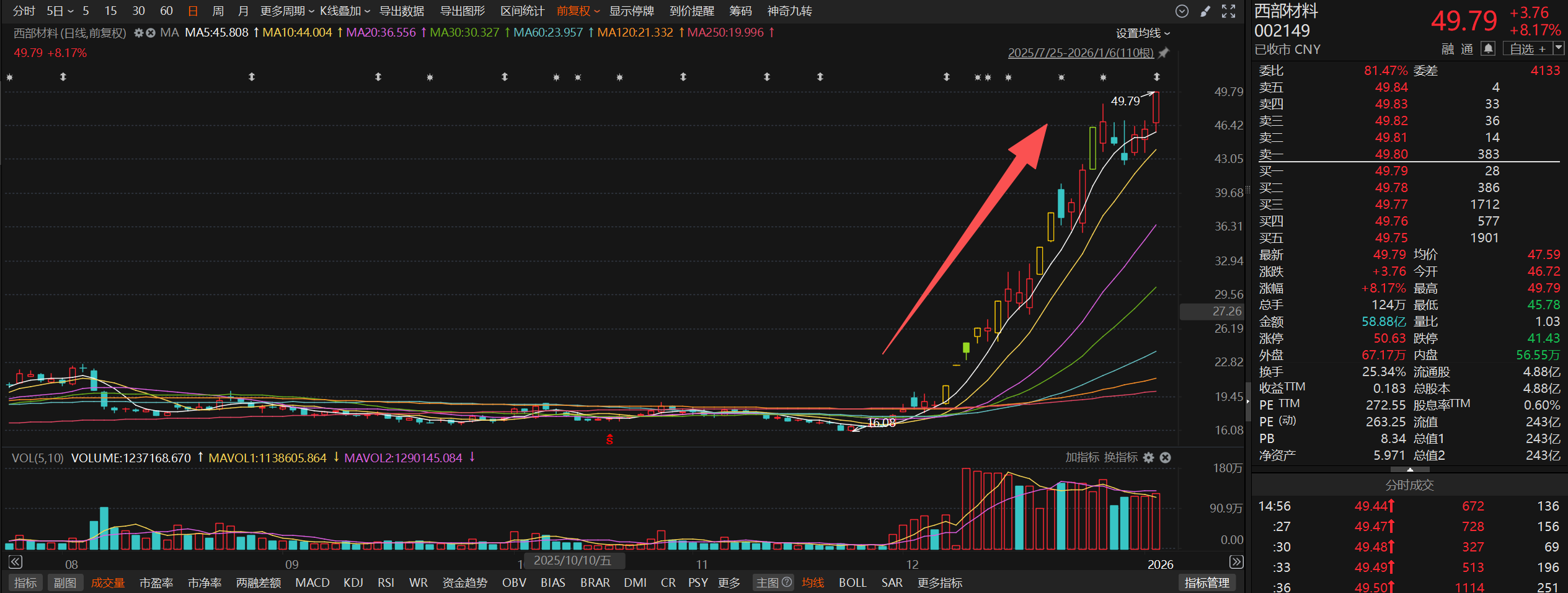1568x593 pixels.
Task: Switch sub-chart to 资金趋势 indicator
Action: (465, 582)
